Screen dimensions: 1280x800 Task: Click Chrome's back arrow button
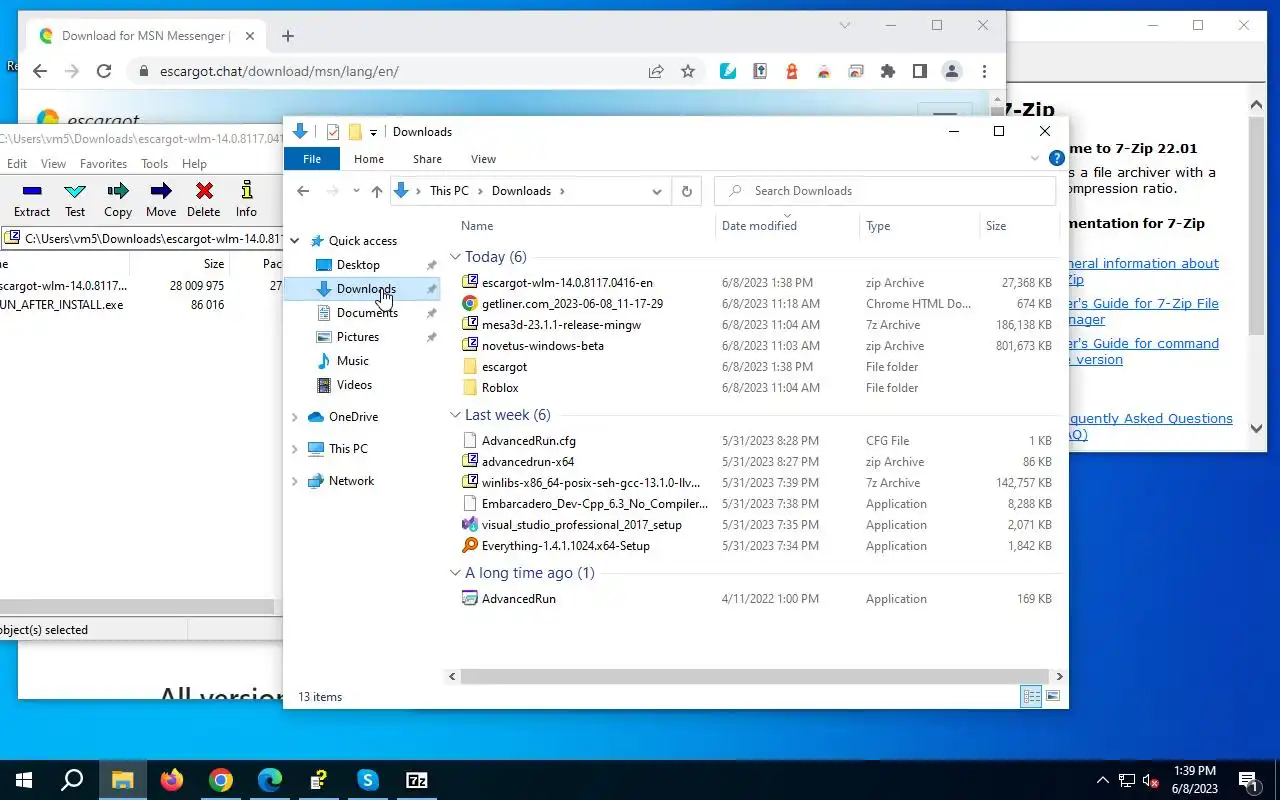(x=39, y=71)
